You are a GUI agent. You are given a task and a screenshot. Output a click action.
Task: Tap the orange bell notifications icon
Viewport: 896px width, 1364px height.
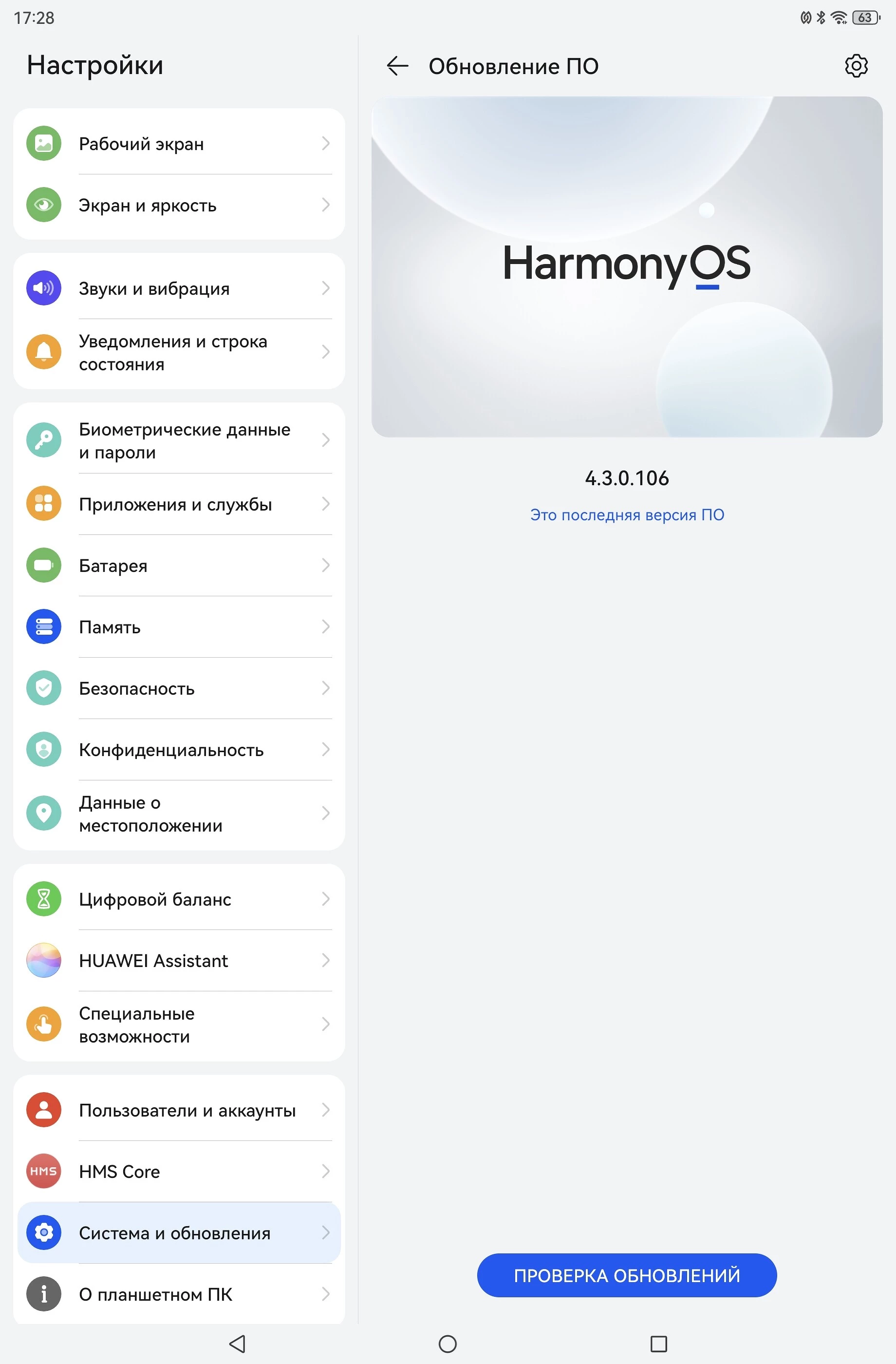(x=43, y=352)
